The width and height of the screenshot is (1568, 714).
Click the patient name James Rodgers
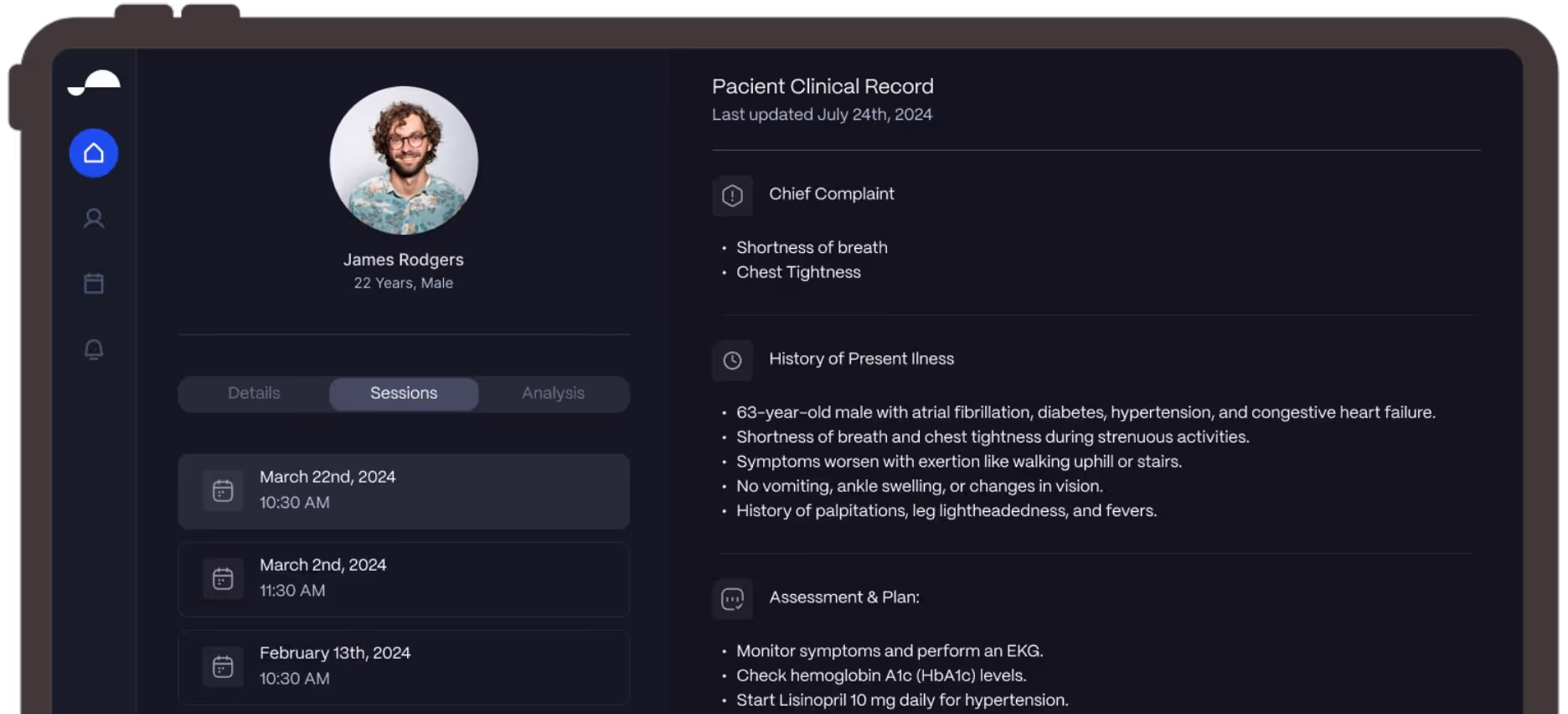pos(403,260)
